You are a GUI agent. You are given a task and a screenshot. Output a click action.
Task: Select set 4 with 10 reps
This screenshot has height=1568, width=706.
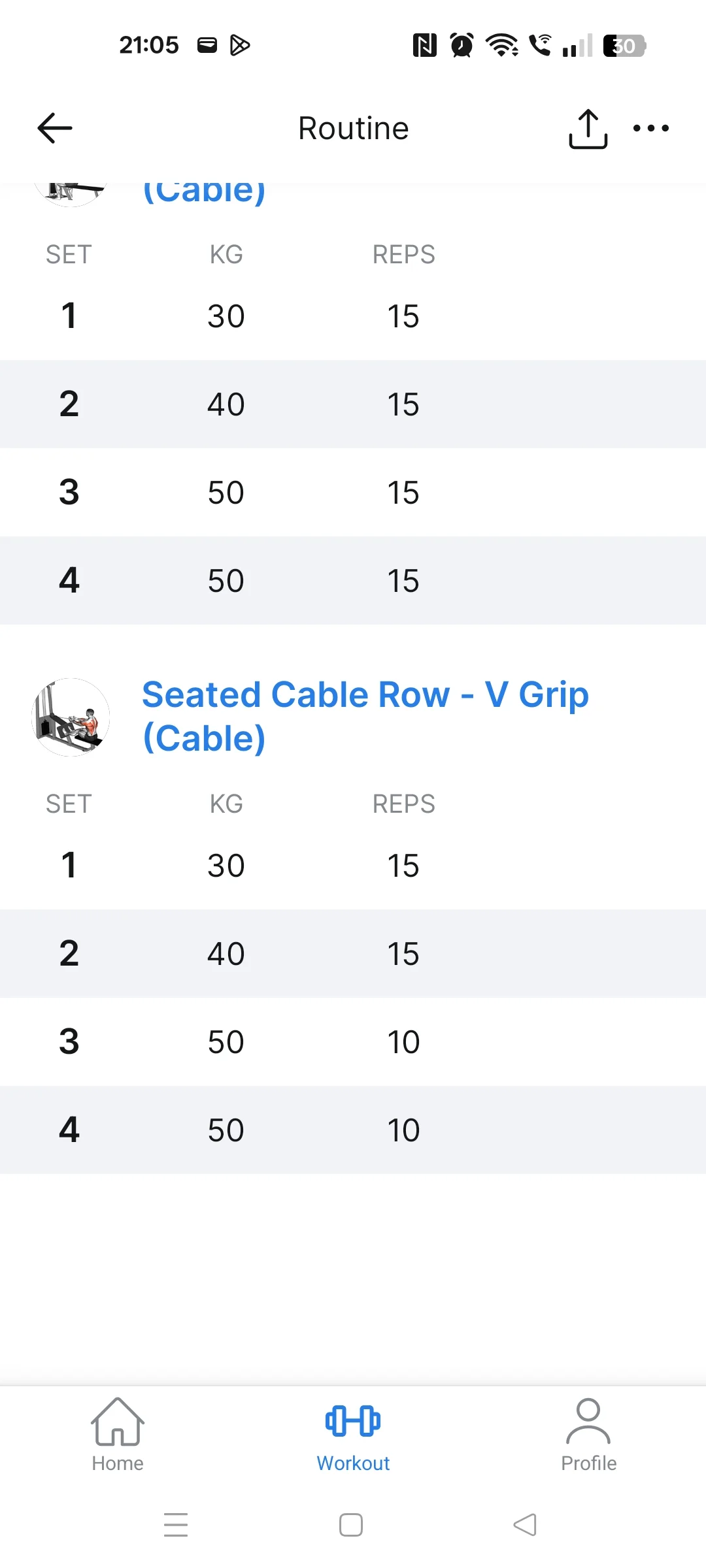coord(353,1130)
